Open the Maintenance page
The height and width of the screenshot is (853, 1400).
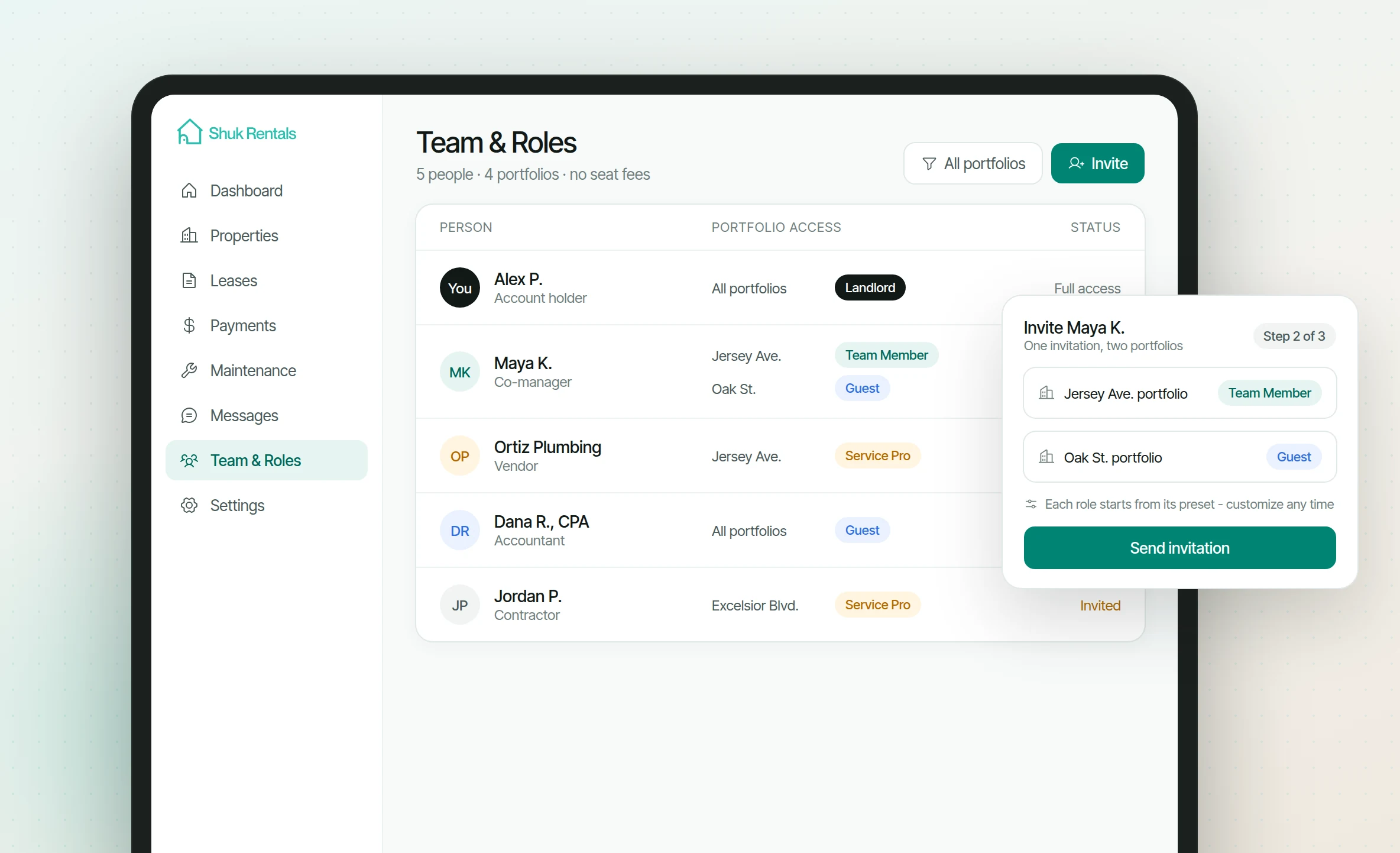[x=266, y=370]
